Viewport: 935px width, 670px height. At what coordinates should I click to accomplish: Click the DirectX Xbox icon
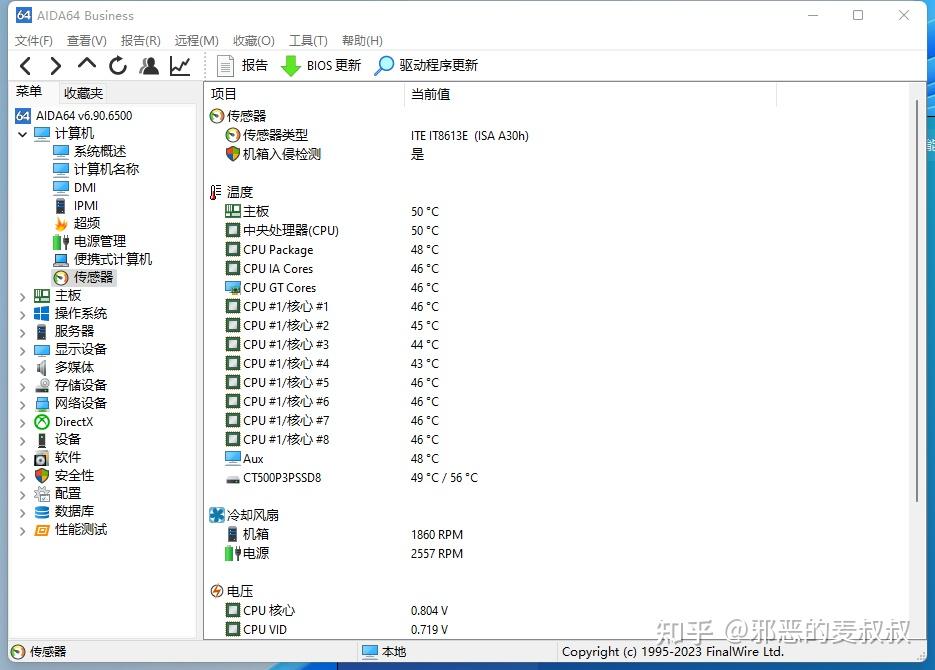pyautogui.click(x=42, y=422)
